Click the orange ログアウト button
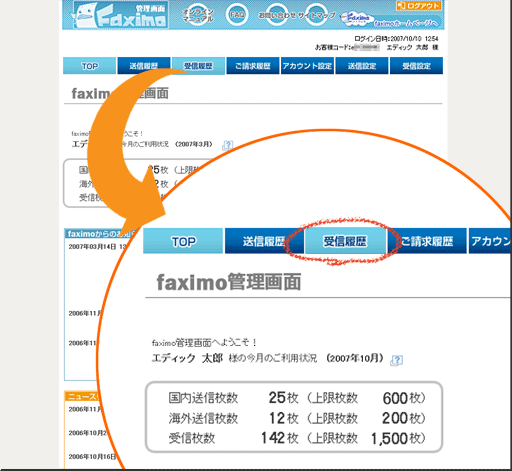512x471 pixels. point(419,5)
